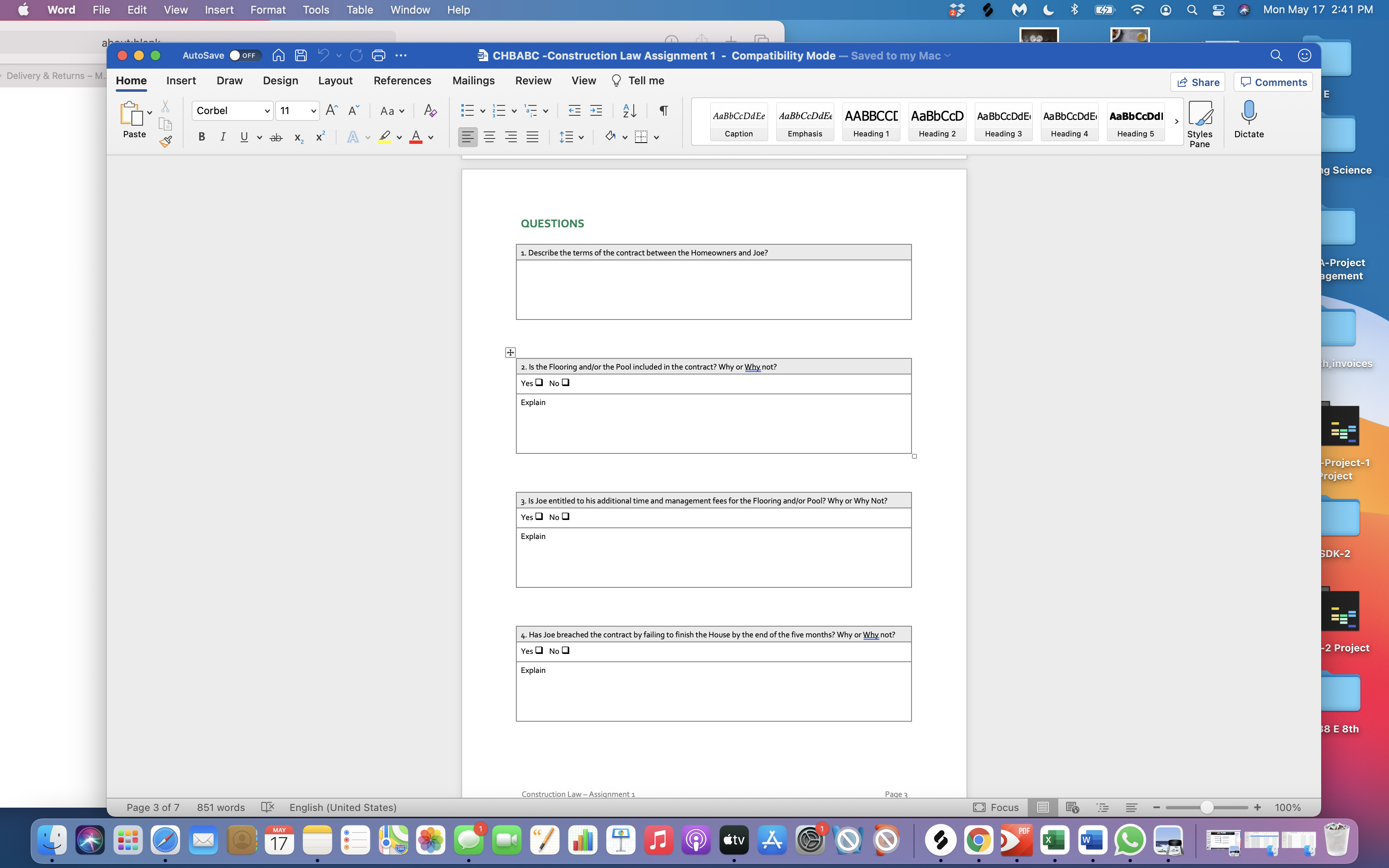
Task: Adjust the zoom slider
Action: tap(1207, 807)
